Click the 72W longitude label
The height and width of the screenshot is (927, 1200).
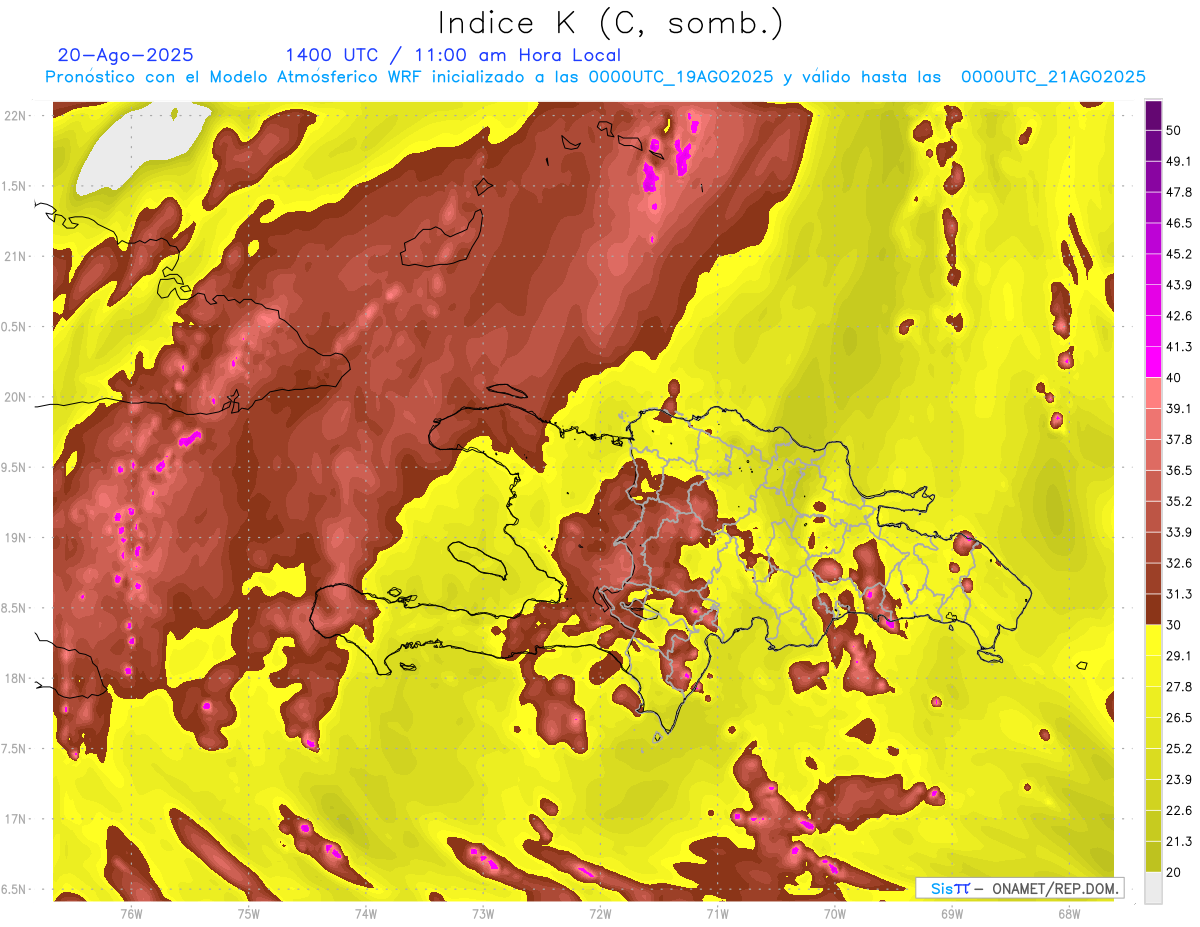pos(600,913)
